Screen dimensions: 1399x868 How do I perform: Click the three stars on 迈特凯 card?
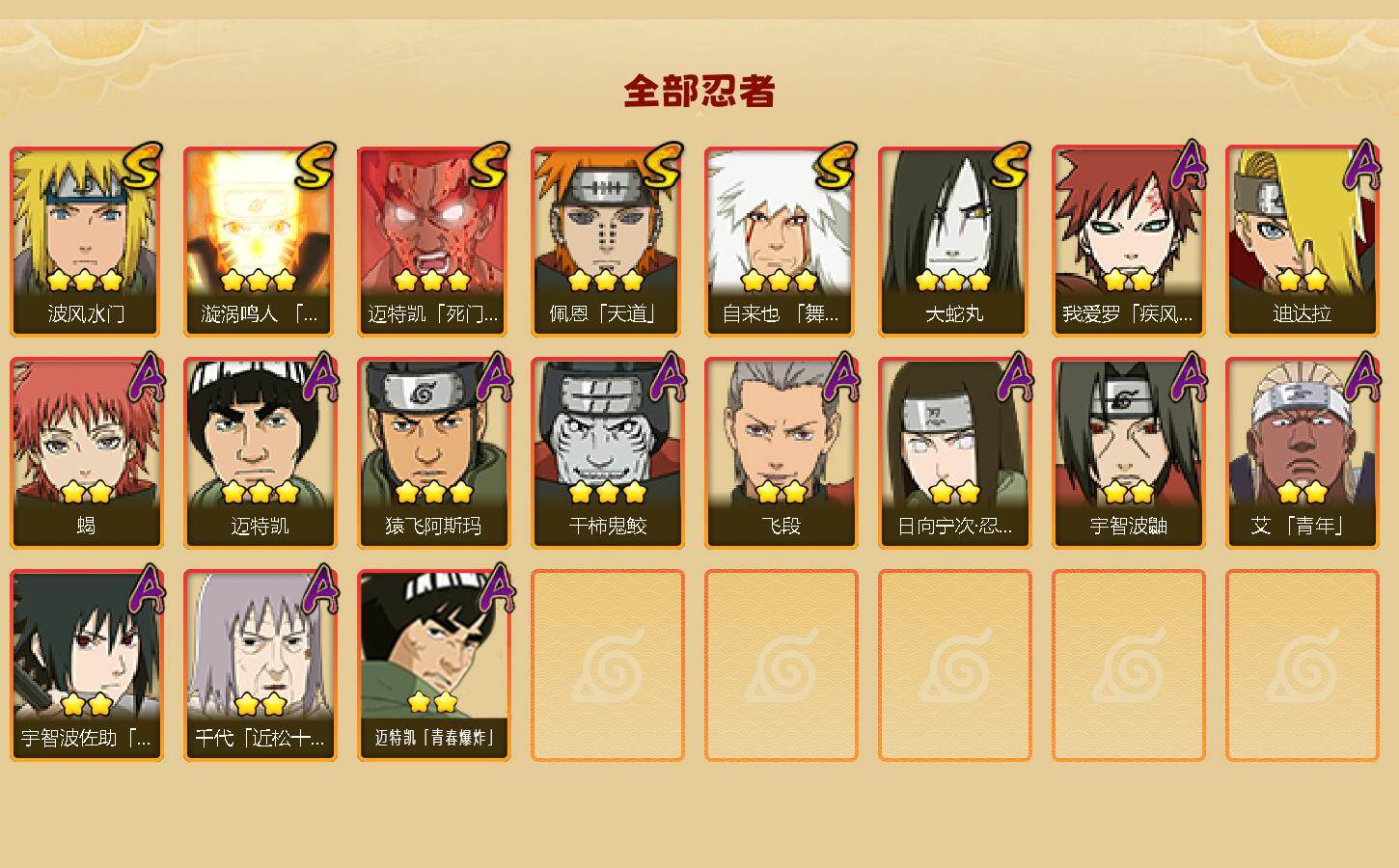tap(261, 493)
